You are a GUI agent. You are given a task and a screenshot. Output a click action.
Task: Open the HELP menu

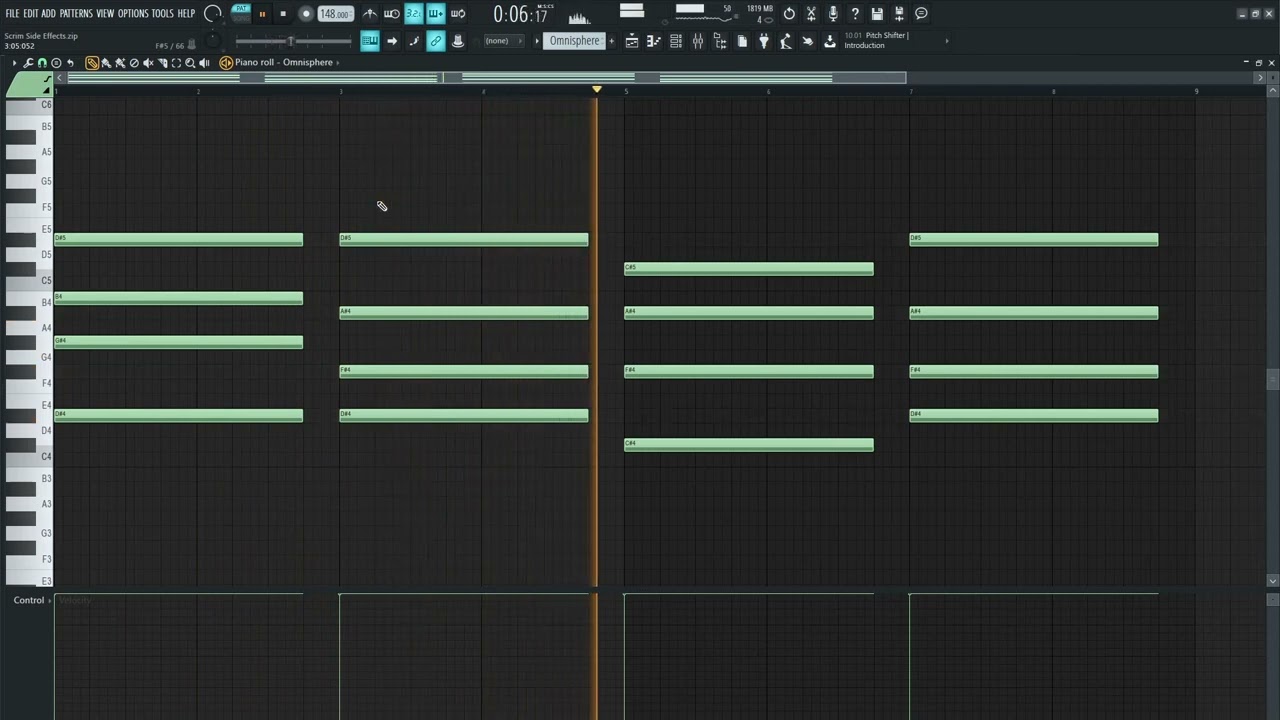click(186, 13)
